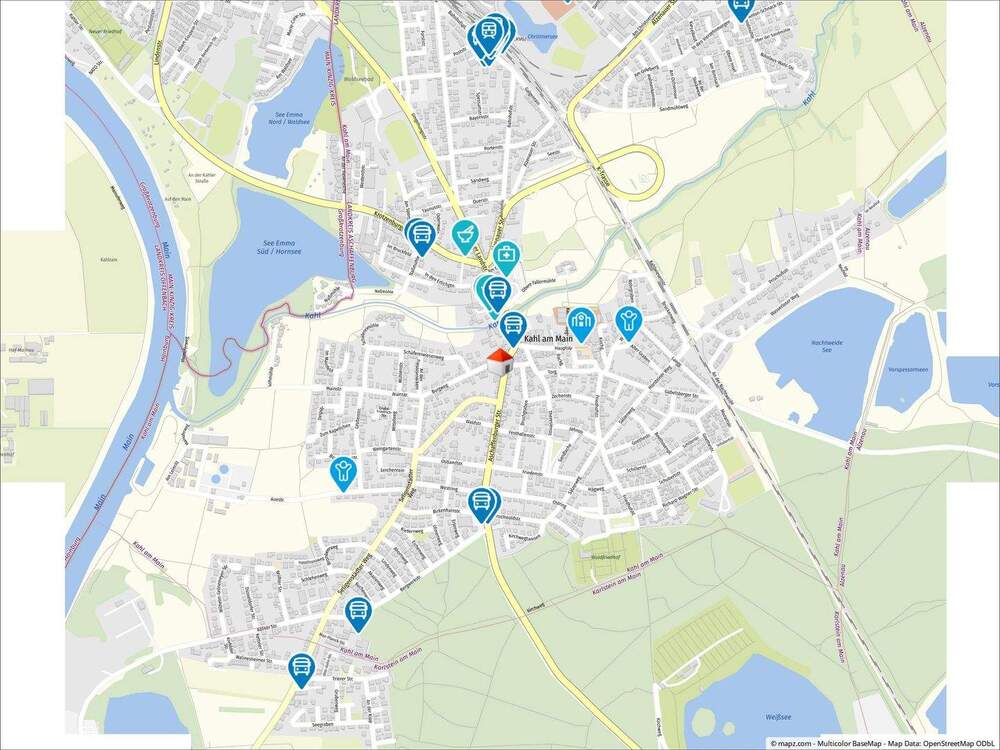
Task: Click the child marker near school marker
Action: pyautogui.click(x=629, y=322)
